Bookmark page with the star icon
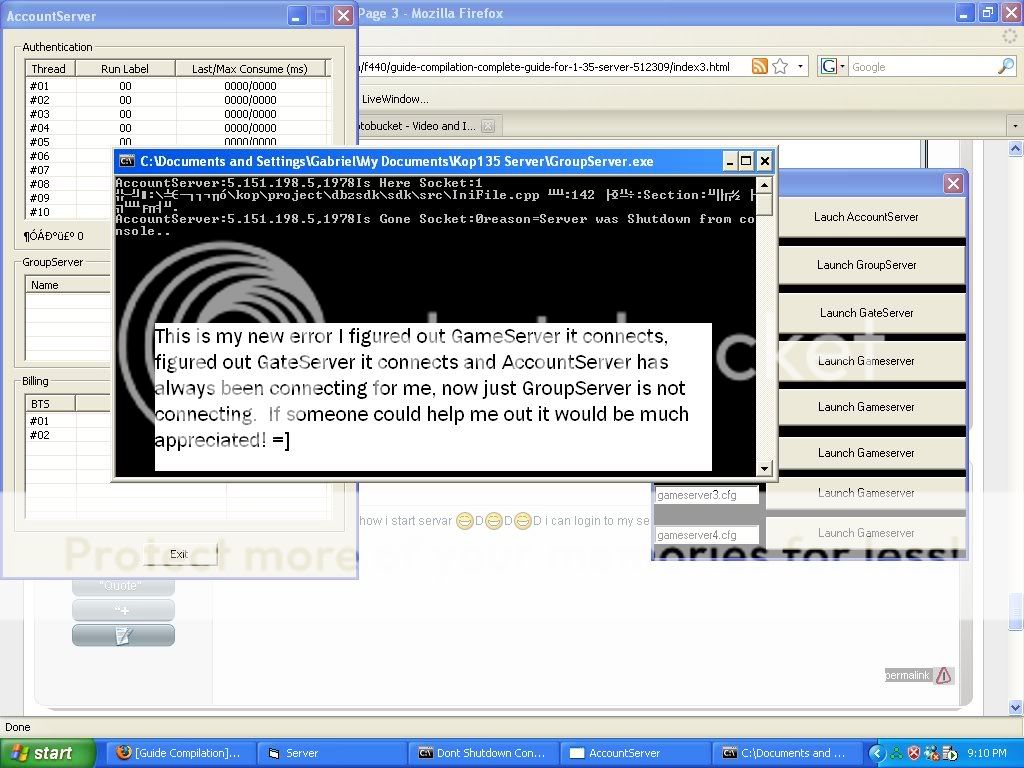The width and height of the screenshot is (1024, 768). click(x=780, y=67)
